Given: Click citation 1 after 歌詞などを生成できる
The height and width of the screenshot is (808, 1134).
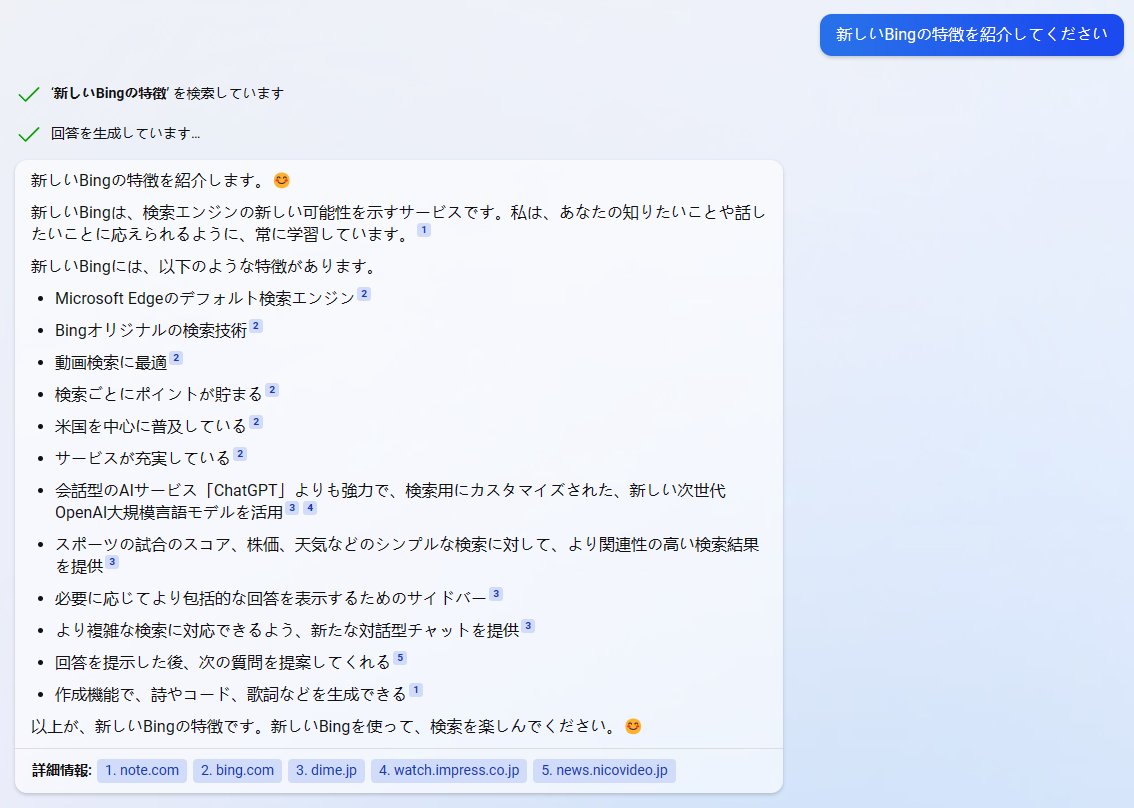Looking at the screenshot, I should pyautogui.click(x=416, y=689).
